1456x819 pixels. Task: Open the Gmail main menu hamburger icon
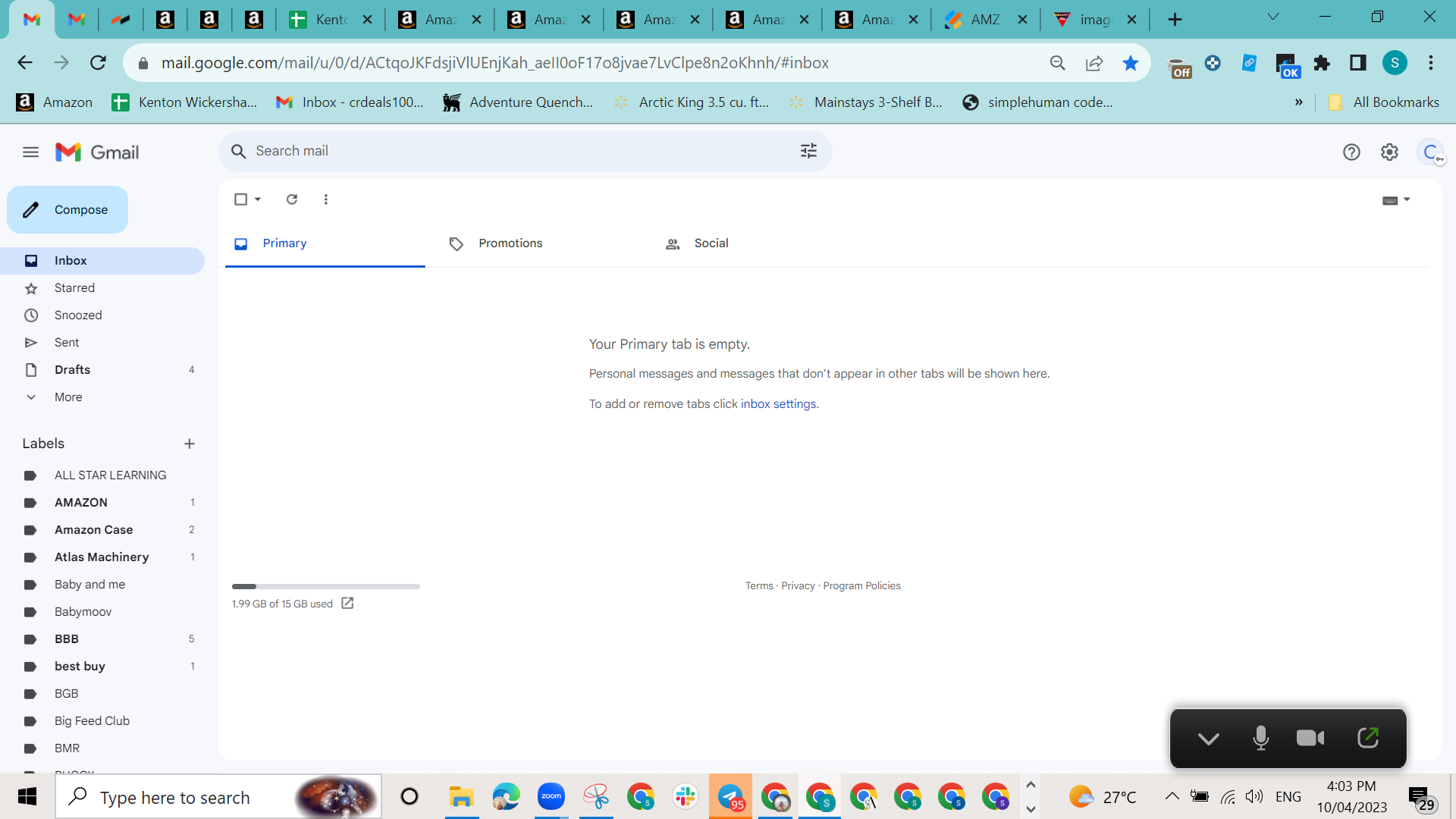[30, 152]
